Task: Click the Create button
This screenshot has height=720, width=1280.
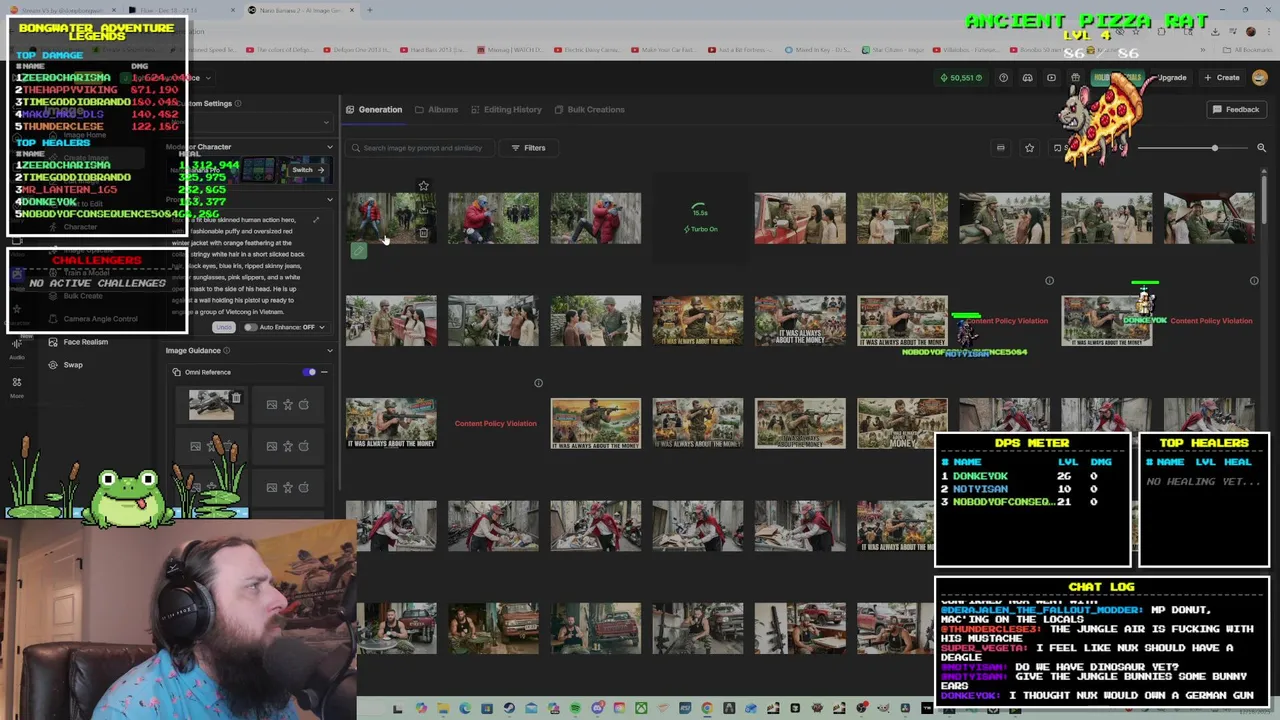Action: point(1222,78)
